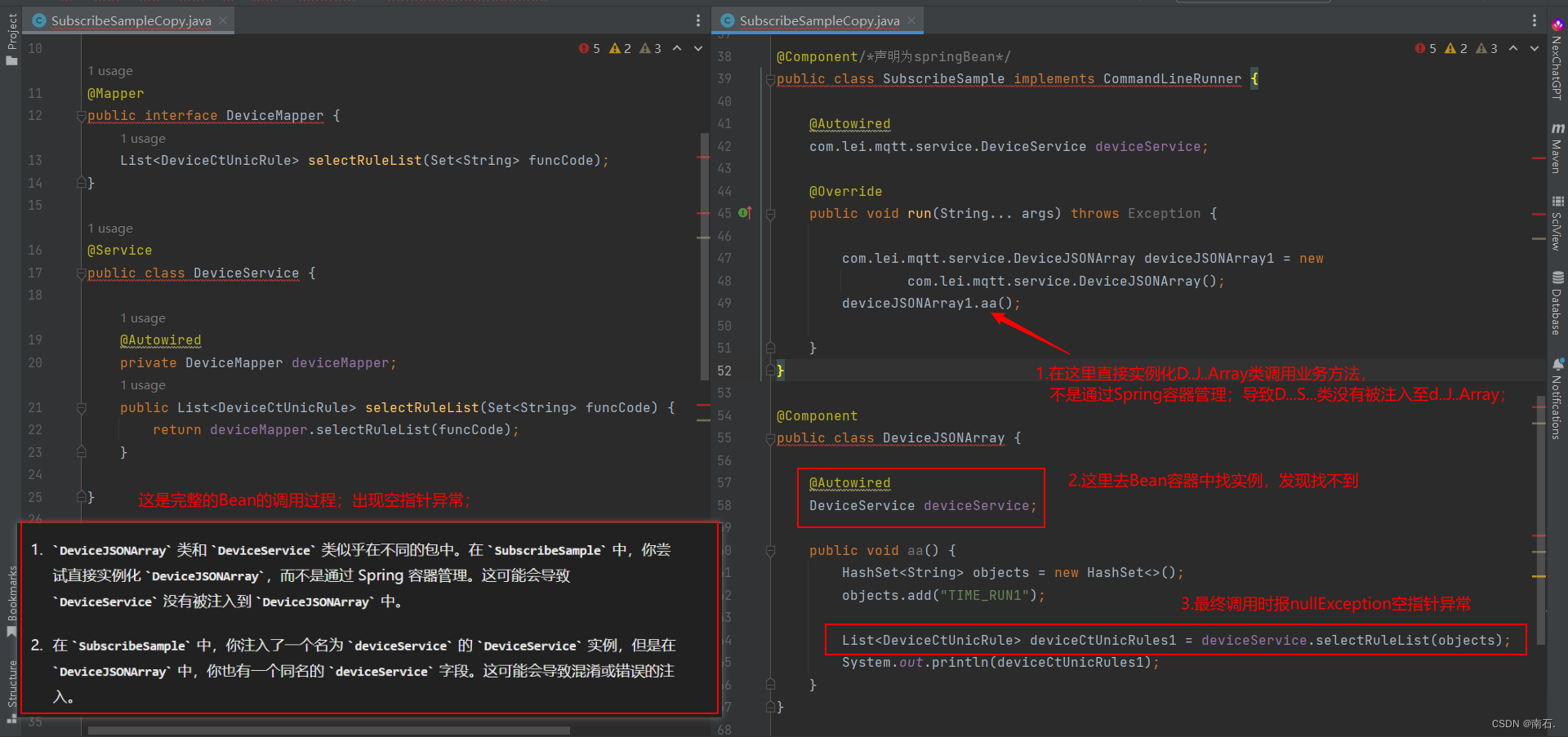Image resolution: width=1568 pixels, height=737 pixels.
Task: Show usages above @Autowired at line 19
Action: (143, 318)
